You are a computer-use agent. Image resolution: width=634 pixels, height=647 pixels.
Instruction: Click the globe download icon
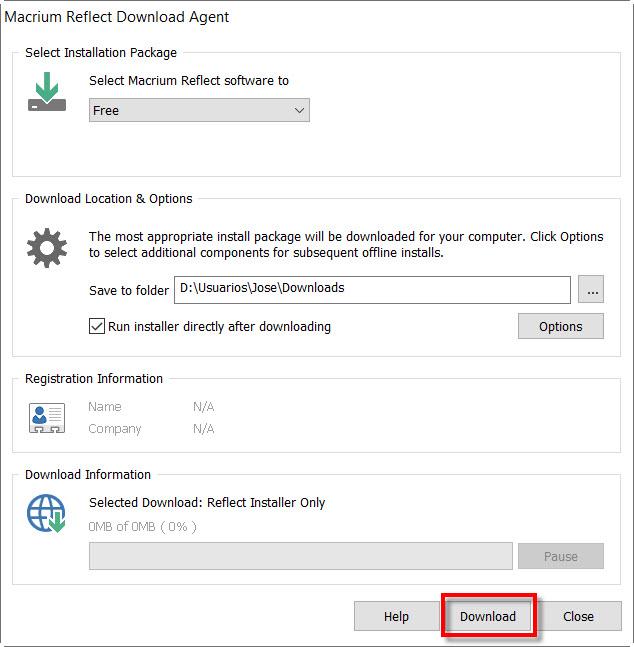click(46, 513)
